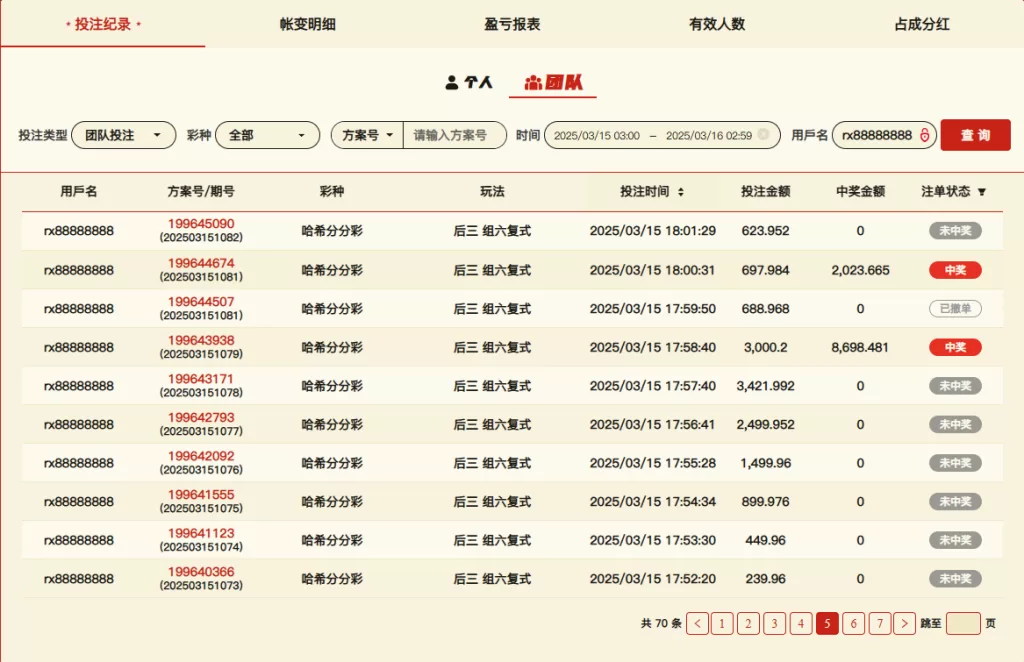Click bet amount 3,421.992

(x=765, y=386)
